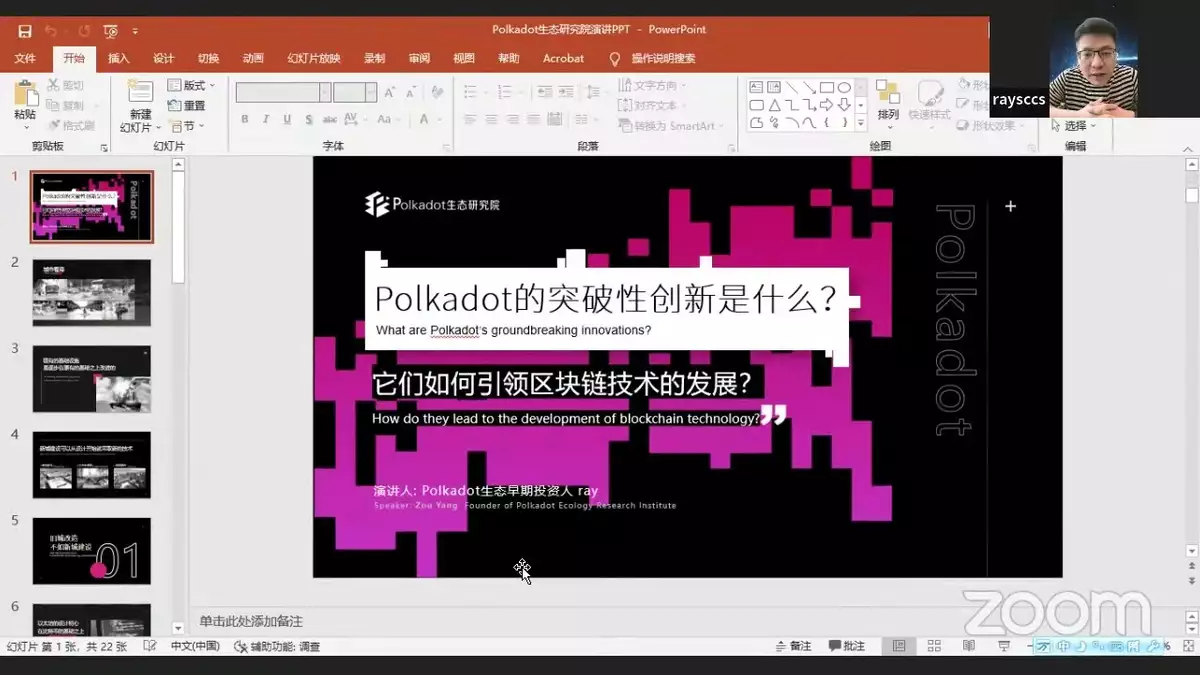Switch to the 插入 ribbon tab

pyautogui.click(x=119, y=58)
